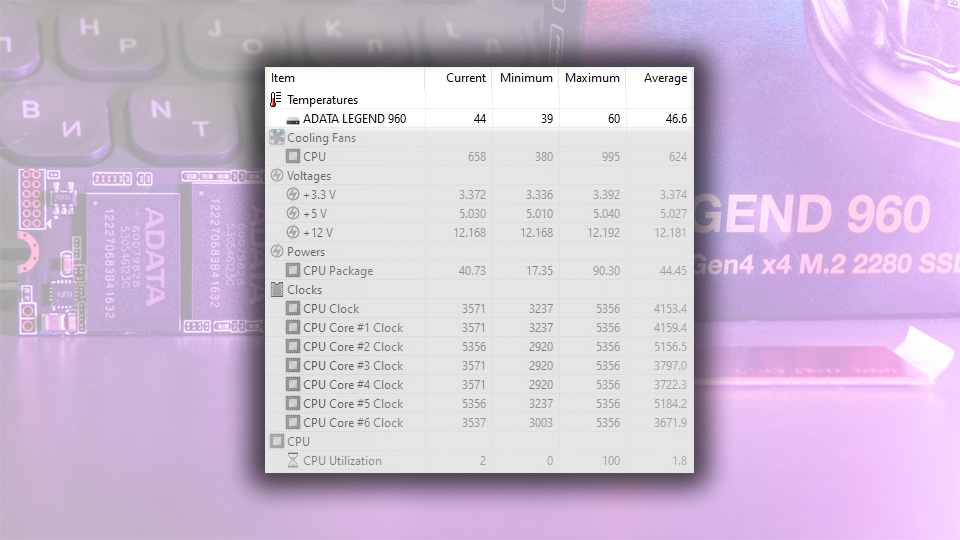
Task: Sort by the Average column header
Action: [x=659, y=78]
